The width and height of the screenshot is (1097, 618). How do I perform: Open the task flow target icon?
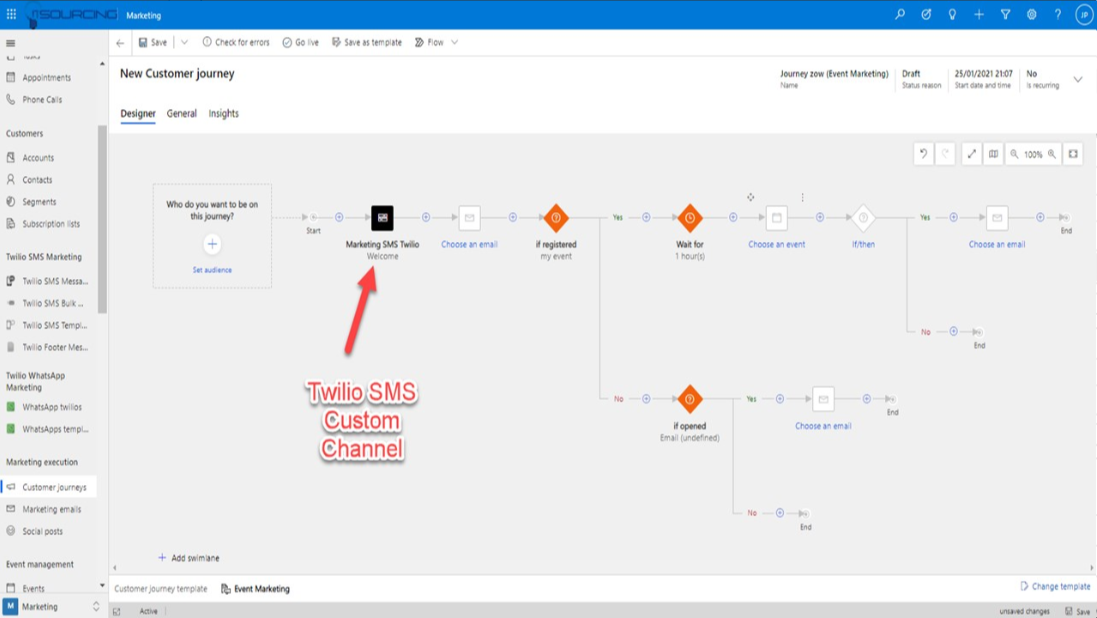click(926, 15)
